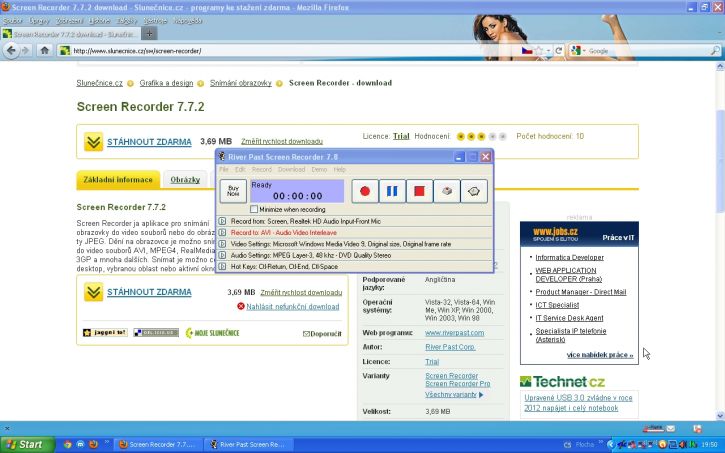Open Snímání obrazovky breadcrumb
The width and height of the screenshot is (725, 453).
click(241, 83)
